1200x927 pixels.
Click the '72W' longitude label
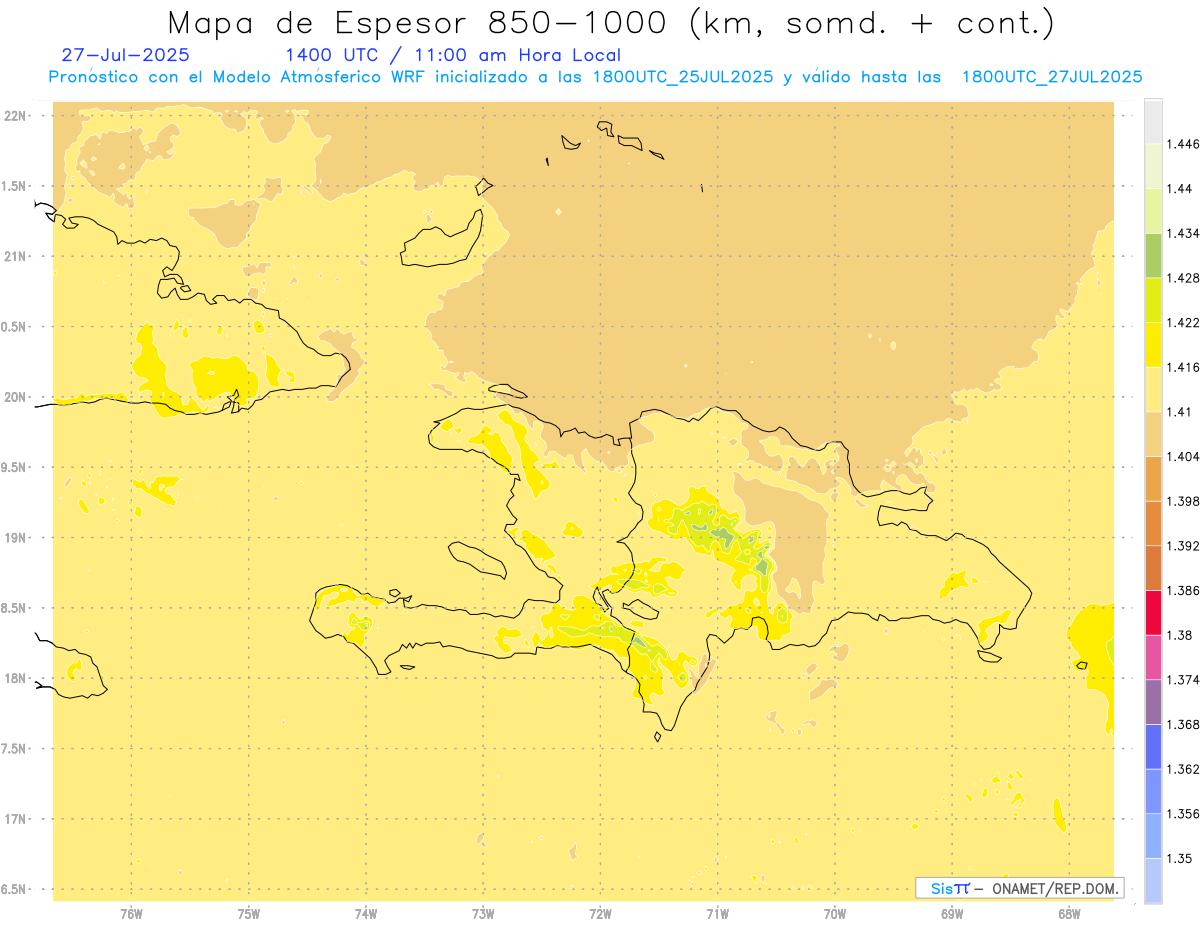tap(601, 913)
